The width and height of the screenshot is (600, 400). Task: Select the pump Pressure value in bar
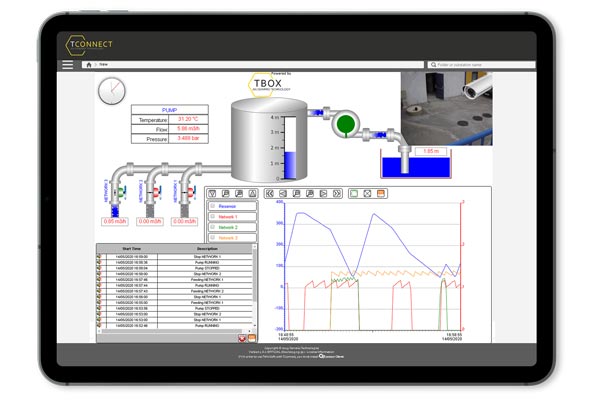(x=188, y=138)
